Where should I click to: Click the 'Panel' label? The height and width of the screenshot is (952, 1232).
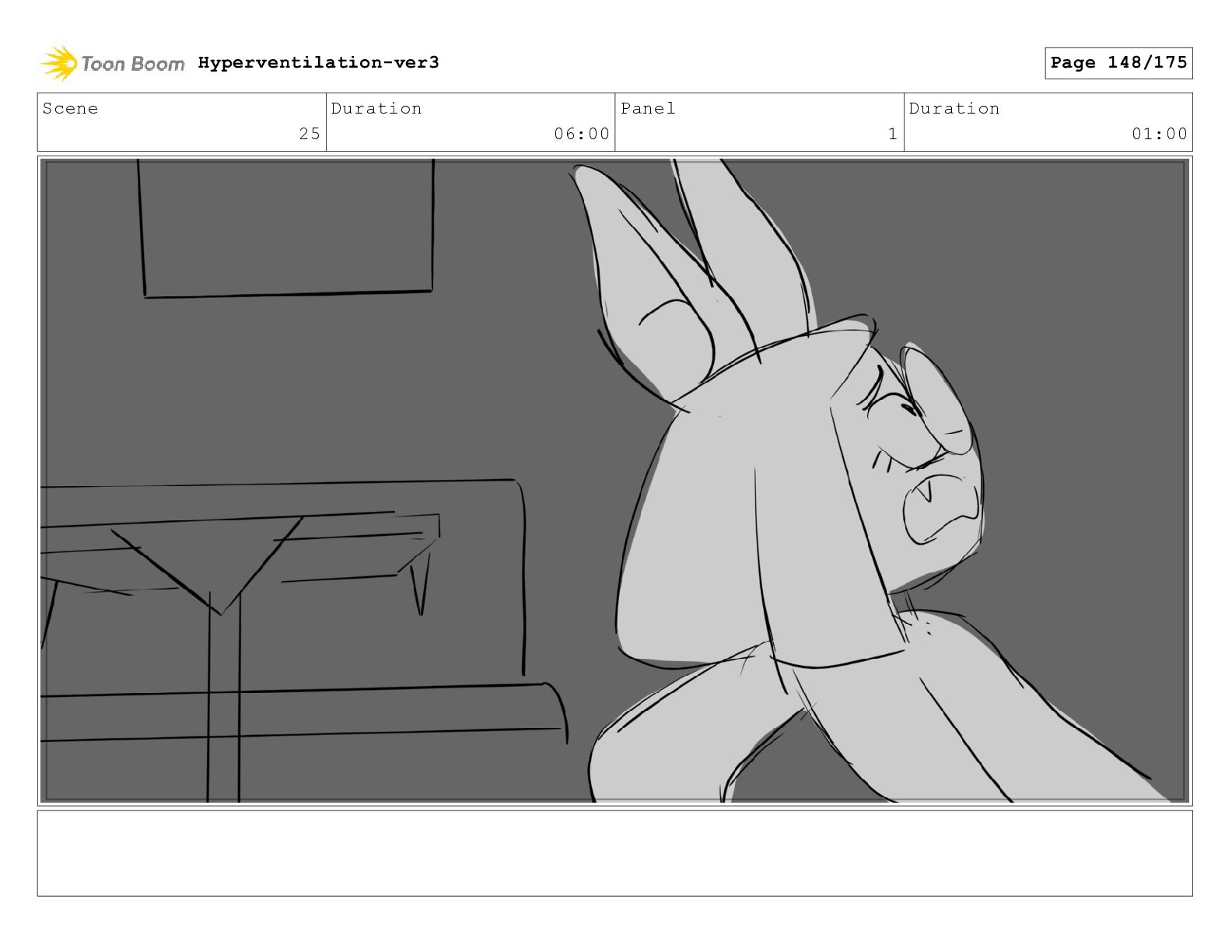point(648,108)
